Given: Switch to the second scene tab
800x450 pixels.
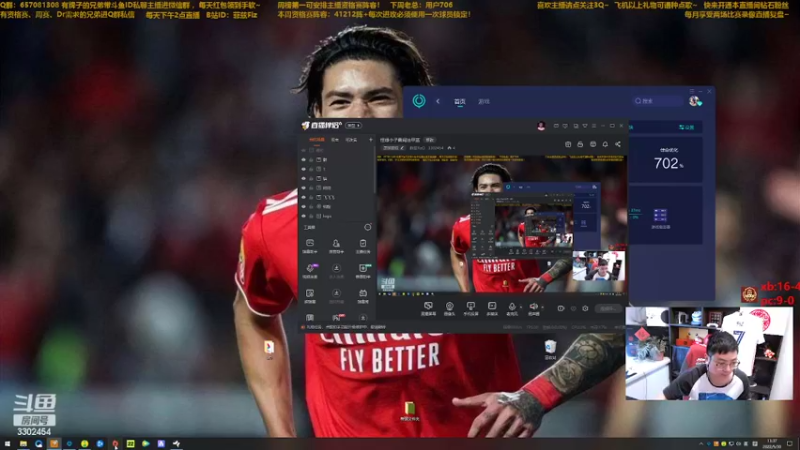Looking at the screenshot, I should point(335,139).
